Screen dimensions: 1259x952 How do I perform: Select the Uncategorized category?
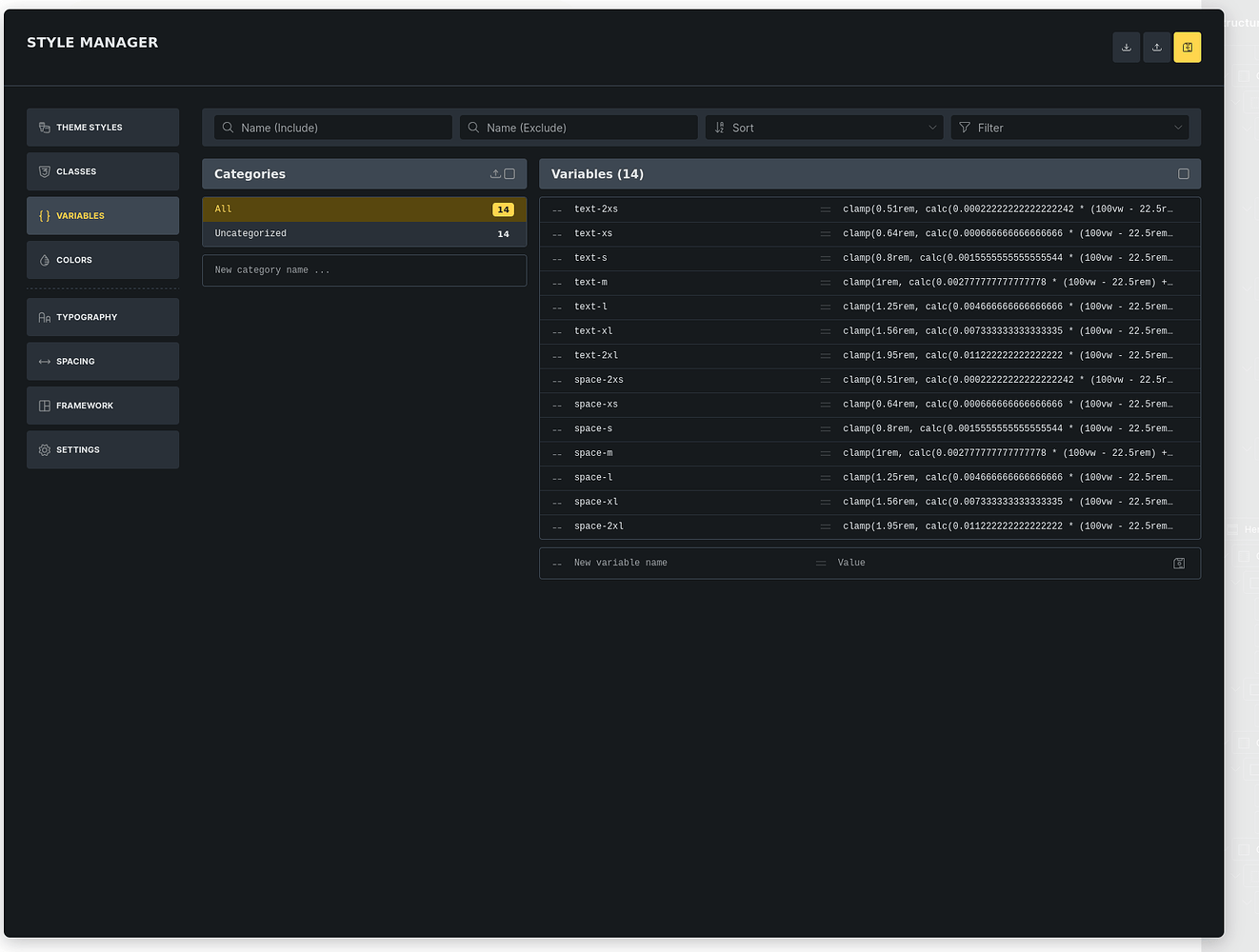[364, 232]
